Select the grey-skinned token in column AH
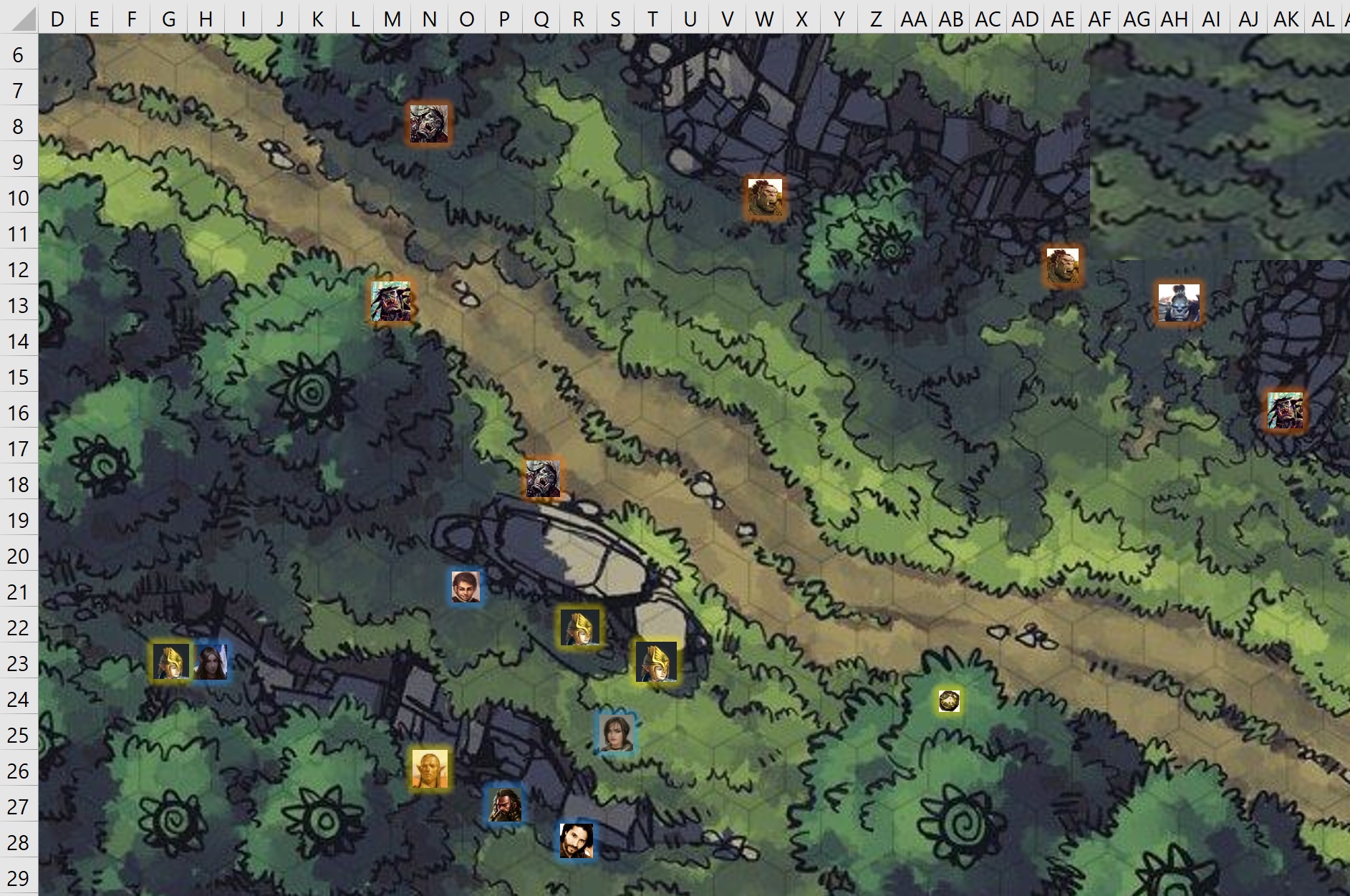 (1178, 302)
